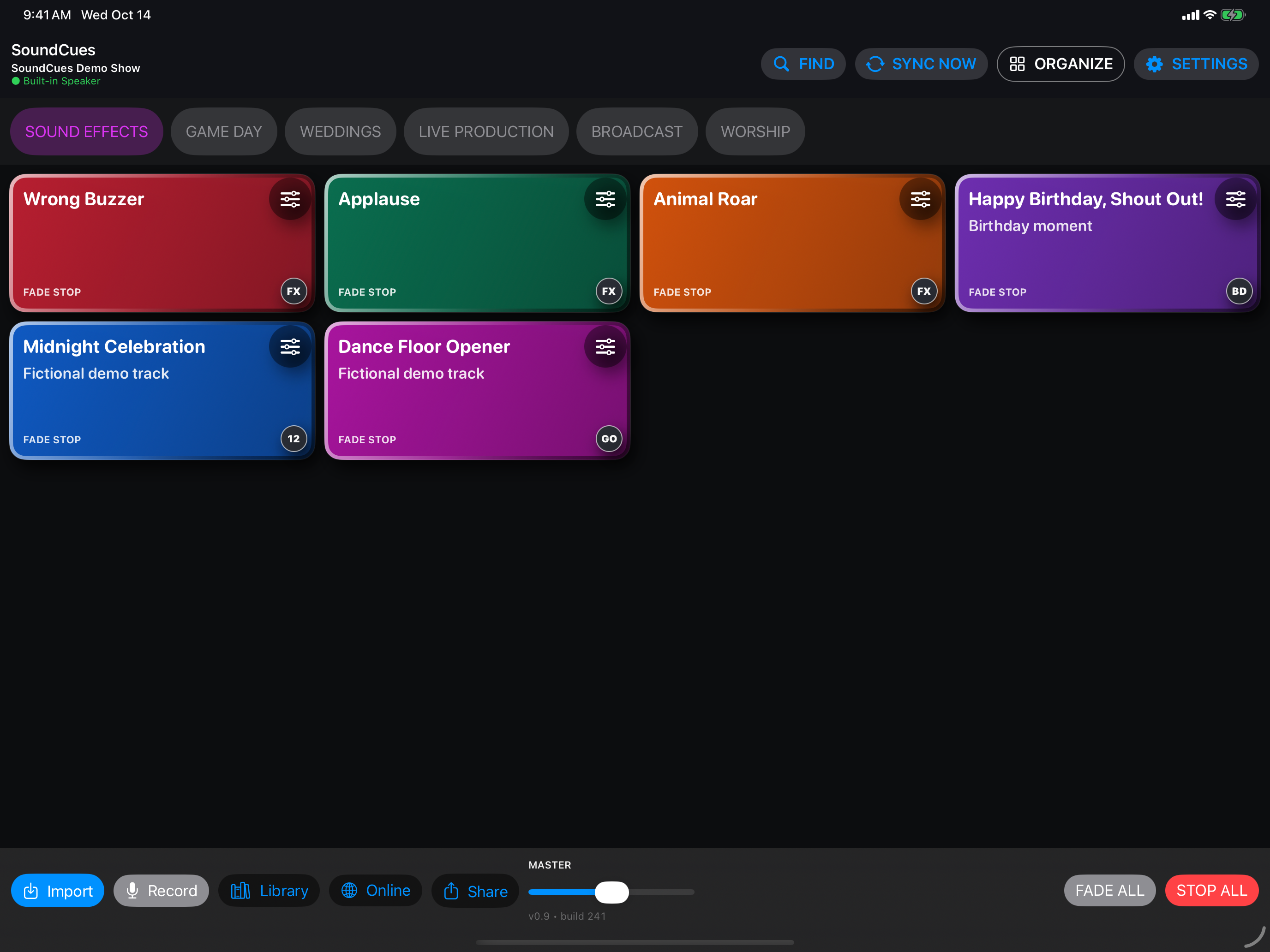This screenshot has width=1270, height=952.
Task: Switch to the Weddings tab
Action: point(341,131)
